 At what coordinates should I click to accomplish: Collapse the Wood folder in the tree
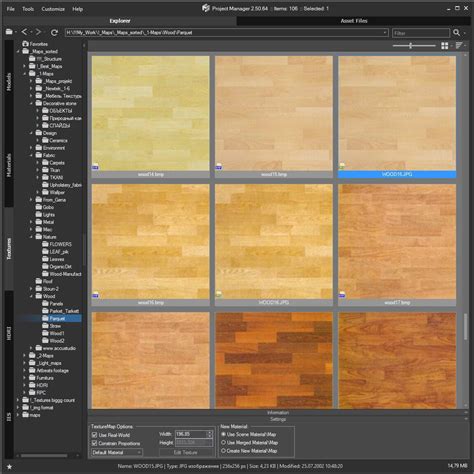point(31,296)
